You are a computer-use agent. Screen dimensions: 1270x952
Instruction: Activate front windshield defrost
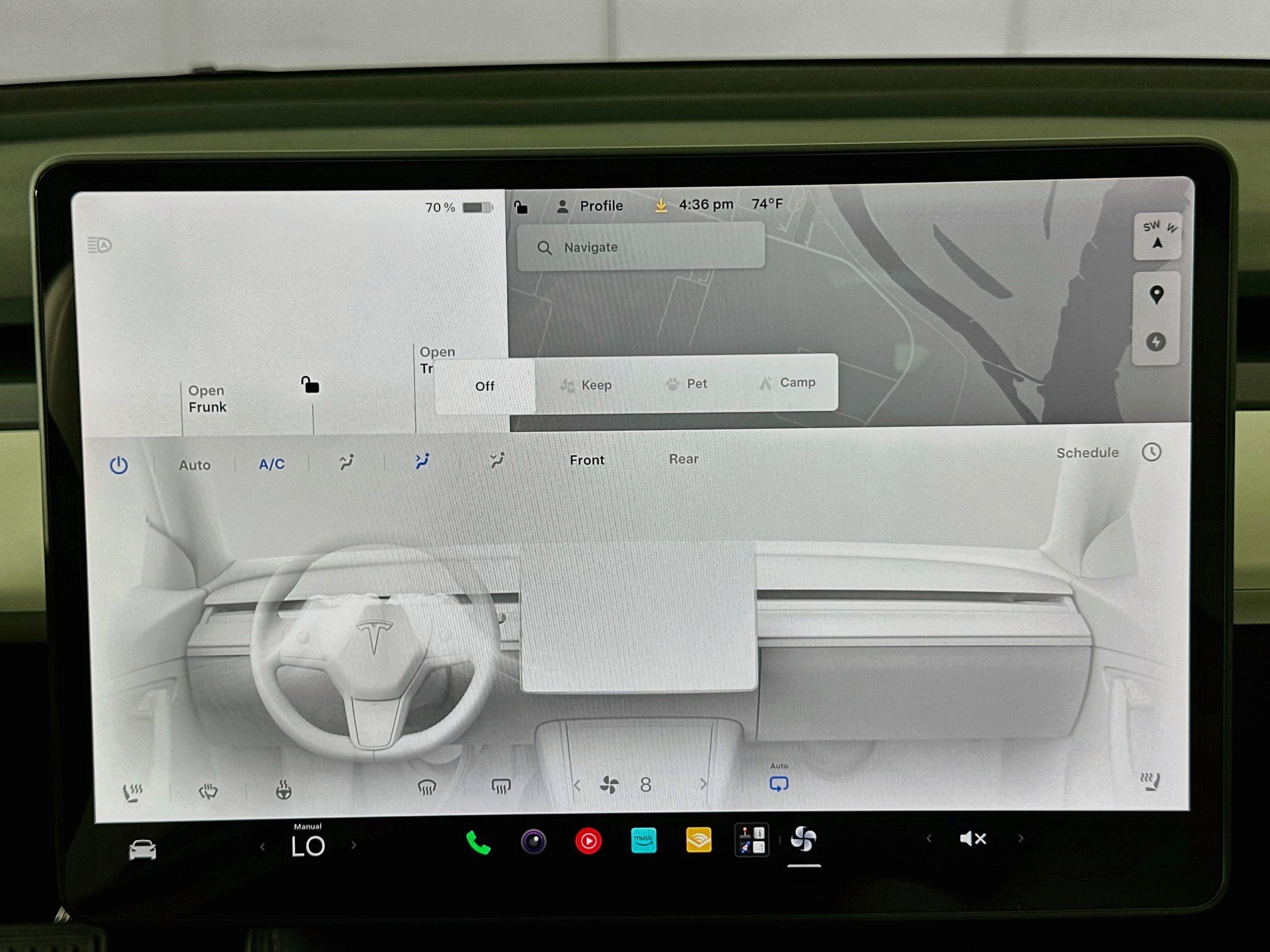427,787
